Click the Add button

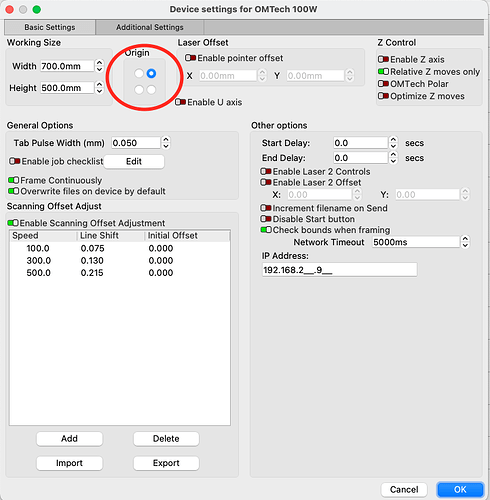tap(69, 439)
